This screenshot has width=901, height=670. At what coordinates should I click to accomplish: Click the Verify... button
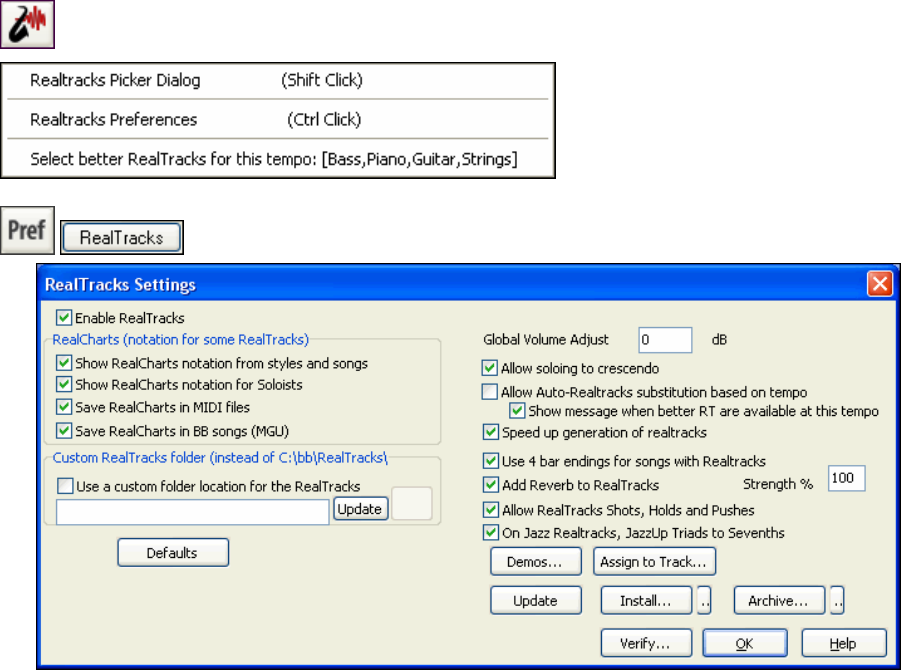(x=646, y=643)
